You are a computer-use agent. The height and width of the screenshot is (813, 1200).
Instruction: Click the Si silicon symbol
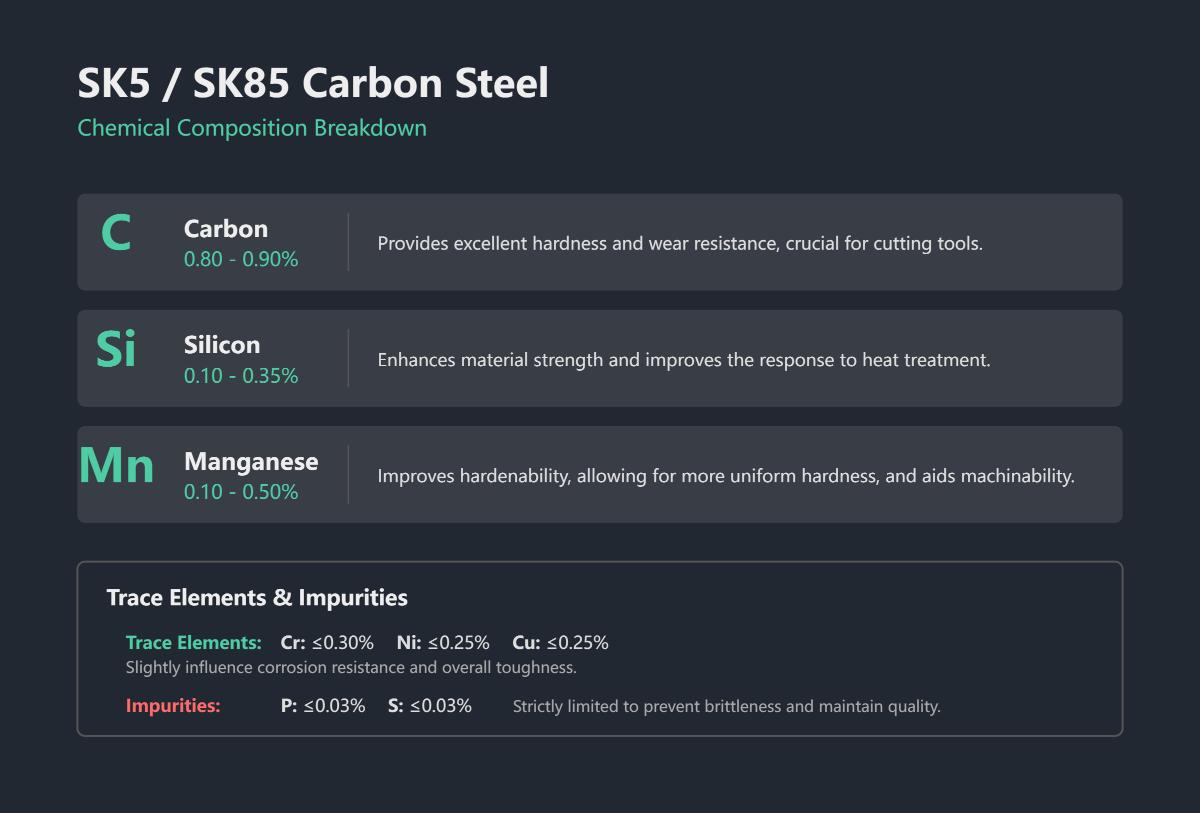(x=116, y=349)
